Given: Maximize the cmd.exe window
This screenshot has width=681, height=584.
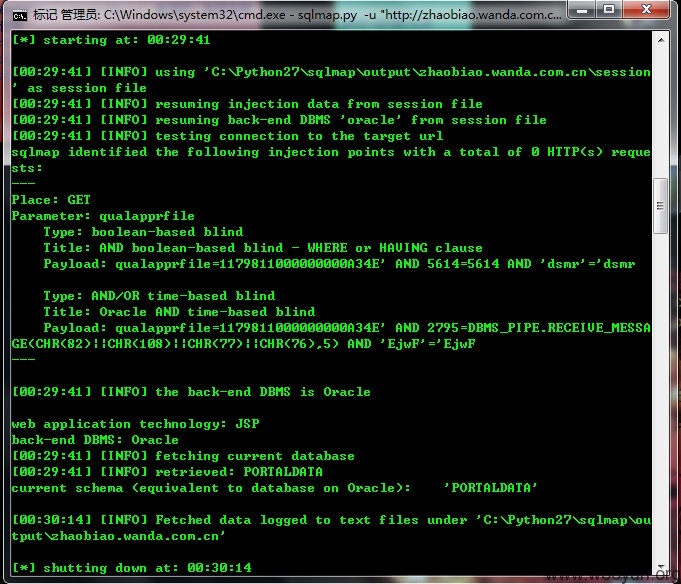Looking at the screenshot, I should 609,10.
